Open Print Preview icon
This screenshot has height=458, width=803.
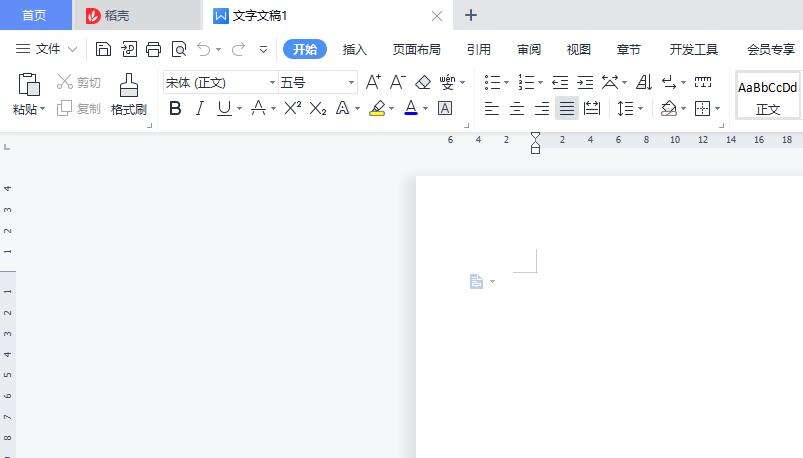pos(179,49)
